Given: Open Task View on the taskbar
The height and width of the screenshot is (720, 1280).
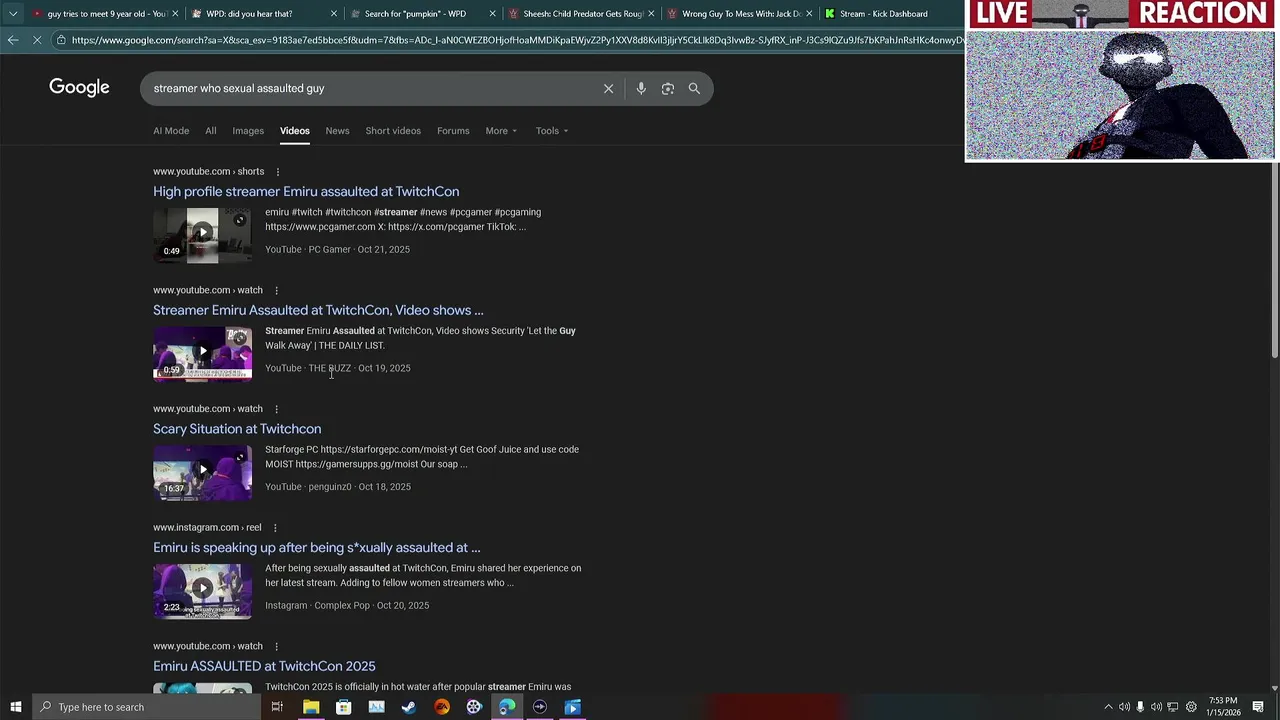Looking at the screenshot, I should [x=277, y=707].
